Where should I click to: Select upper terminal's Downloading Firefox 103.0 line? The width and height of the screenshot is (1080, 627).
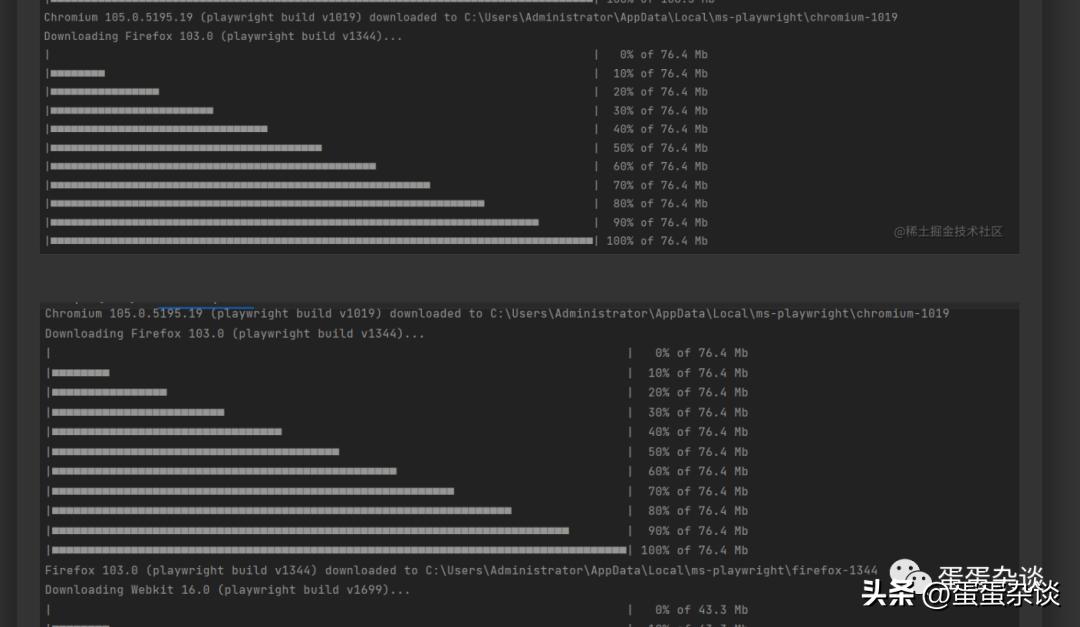(224, 37)
